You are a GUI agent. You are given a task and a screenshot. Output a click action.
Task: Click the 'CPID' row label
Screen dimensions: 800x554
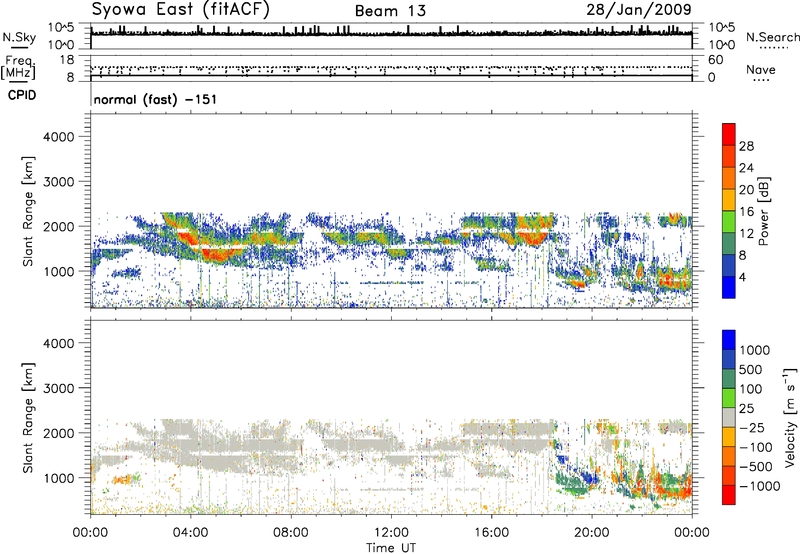(x=22, y=95)
